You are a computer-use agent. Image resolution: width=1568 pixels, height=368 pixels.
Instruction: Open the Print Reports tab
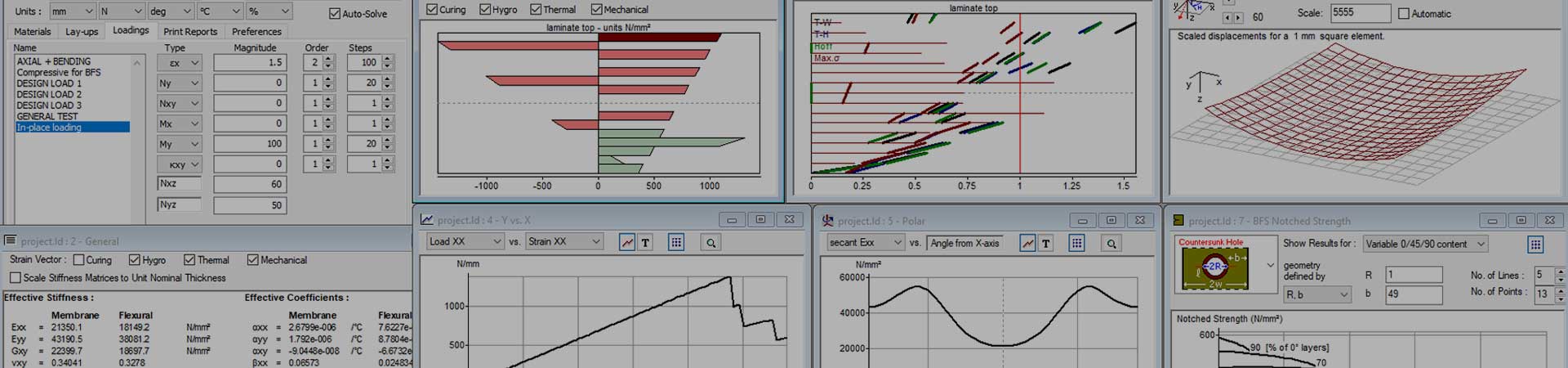[190, 32]
